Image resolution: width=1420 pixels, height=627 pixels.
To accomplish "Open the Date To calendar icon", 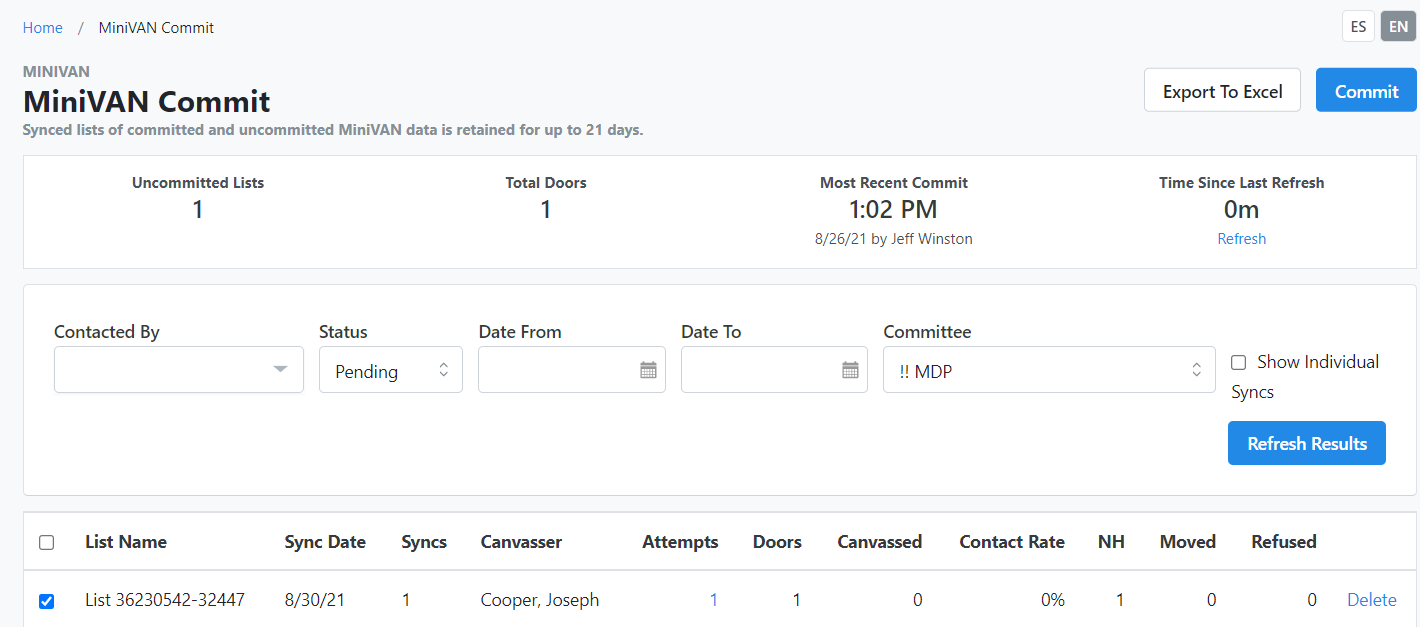I will click(x=850, y=370).
